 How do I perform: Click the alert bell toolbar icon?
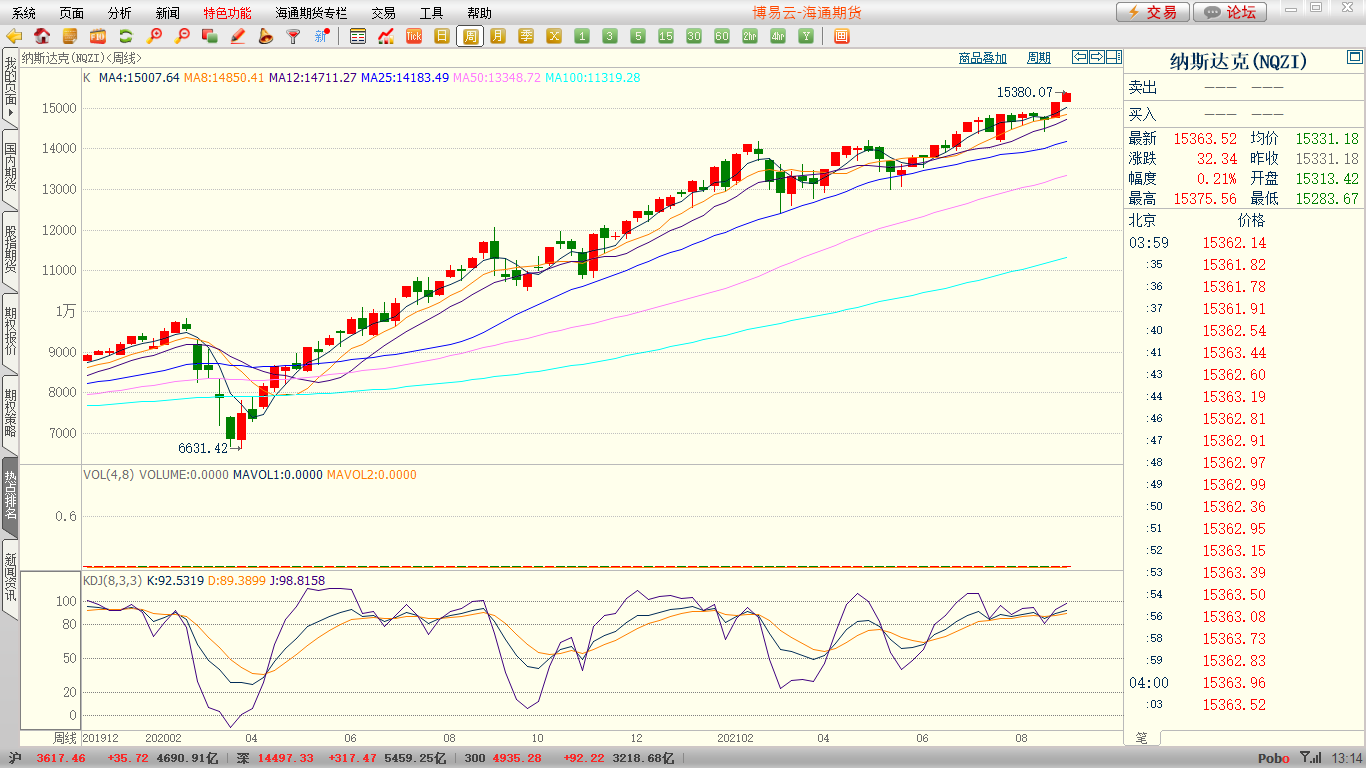point(266,36)
